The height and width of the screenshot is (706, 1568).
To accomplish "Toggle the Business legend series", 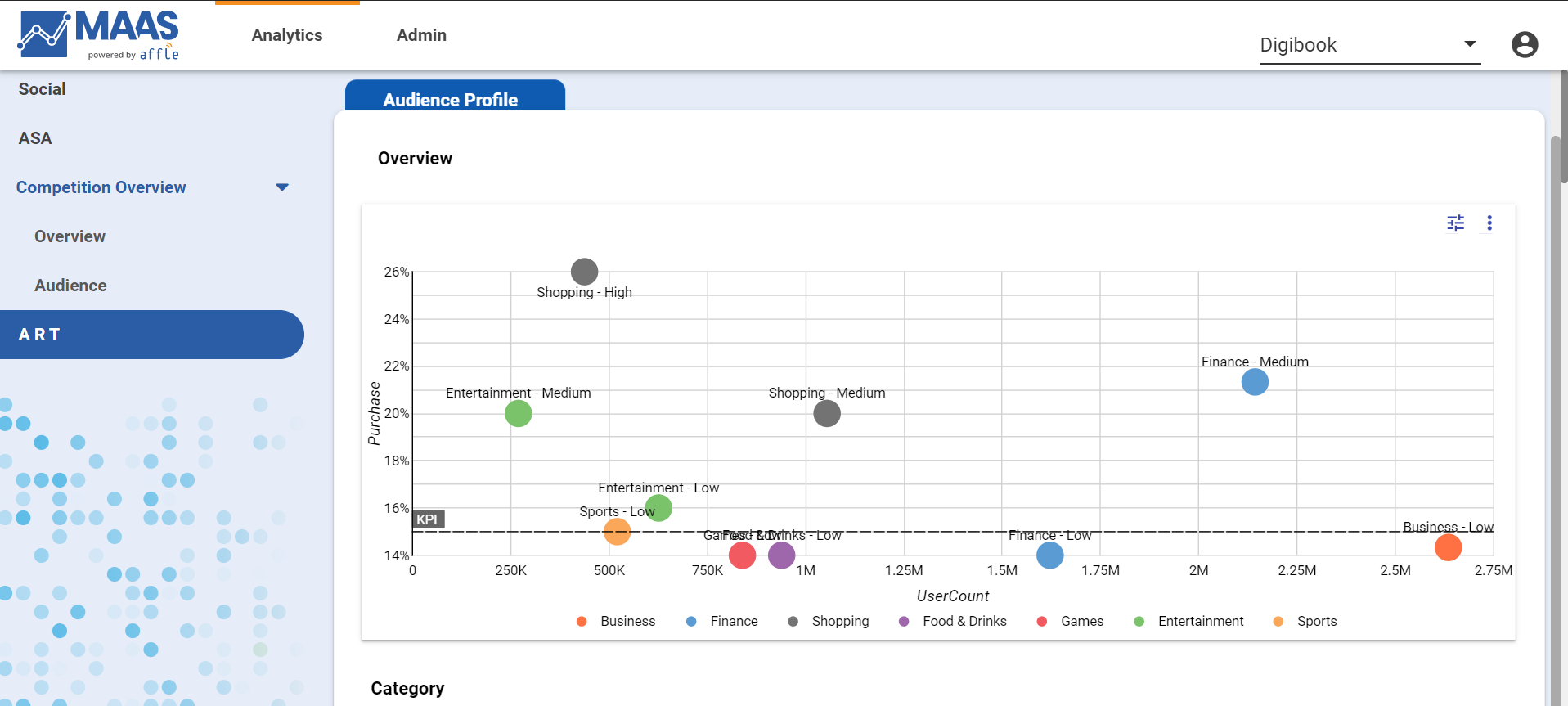I will tap(616, 621).
